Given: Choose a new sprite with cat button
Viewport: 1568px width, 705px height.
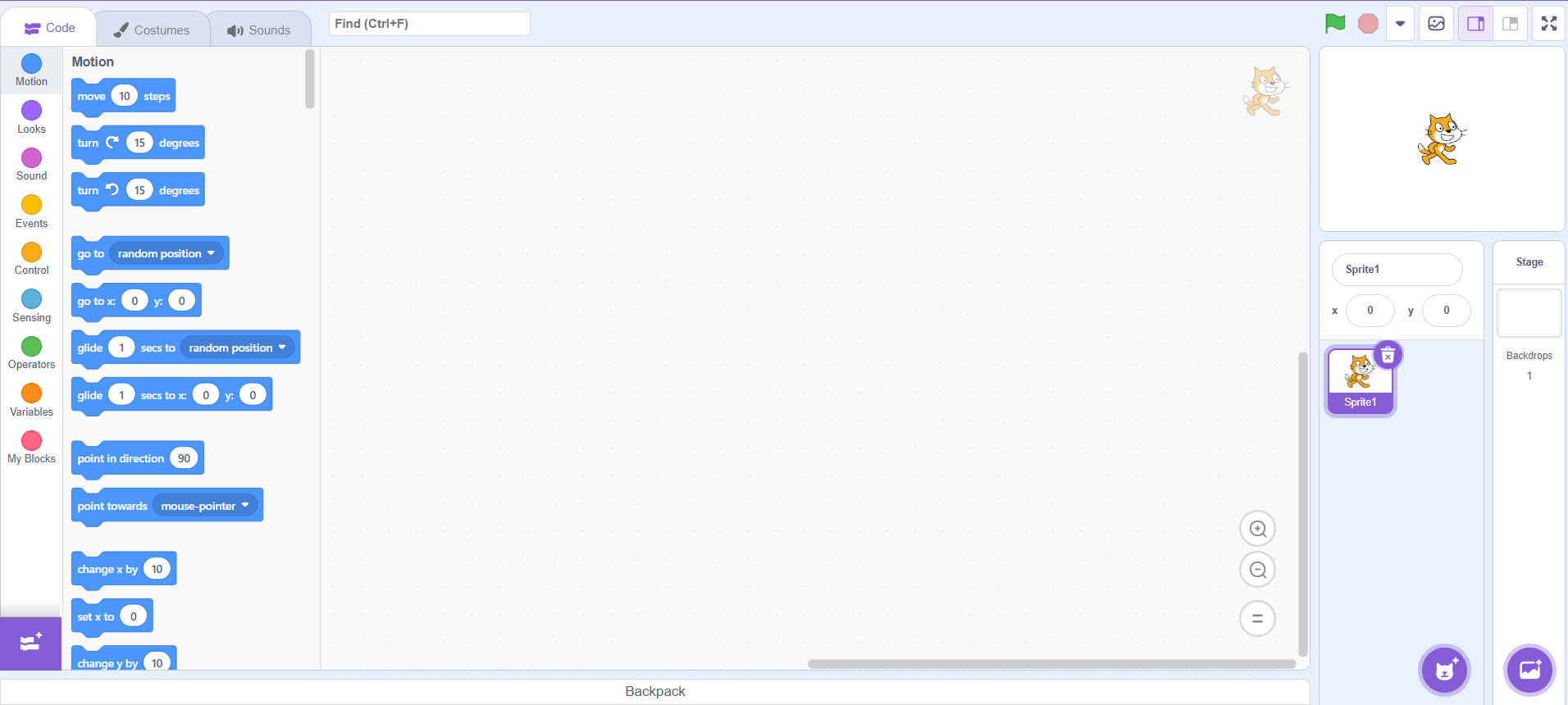Looking at the screenshot, I should 1445,670.
